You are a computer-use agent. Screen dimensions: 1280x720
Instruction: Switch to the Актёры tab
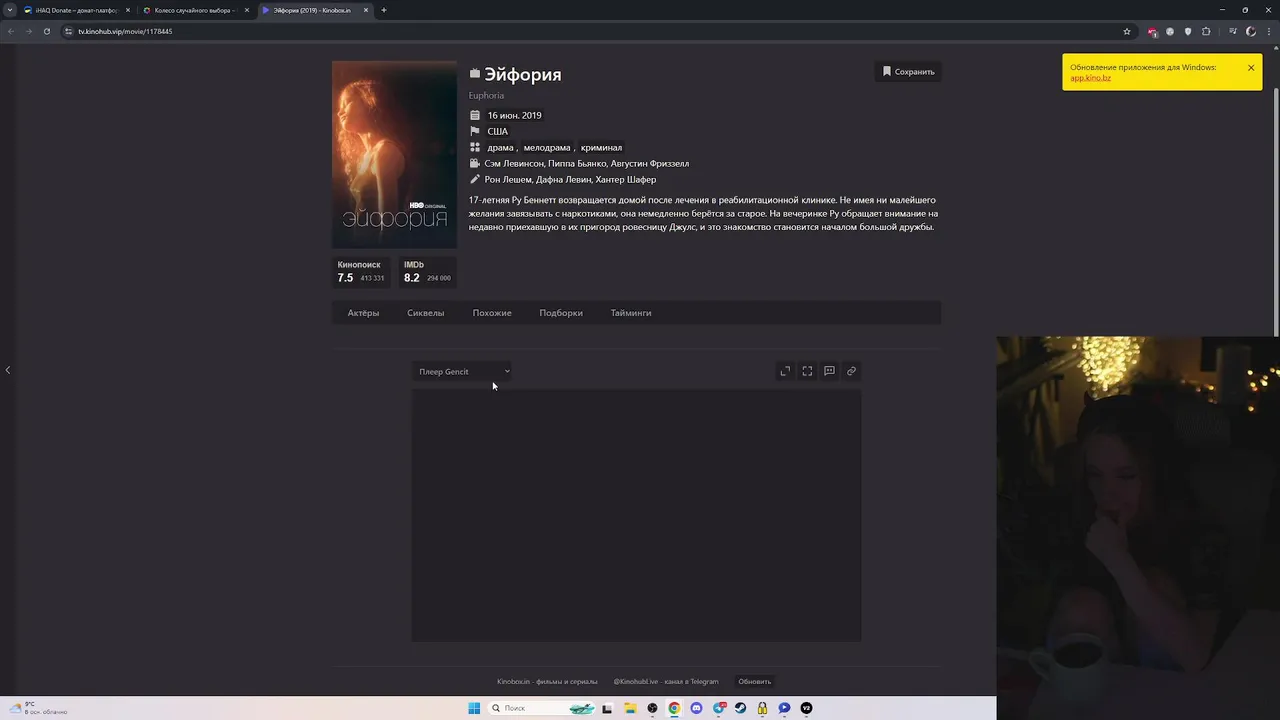(x=363, y=313)
